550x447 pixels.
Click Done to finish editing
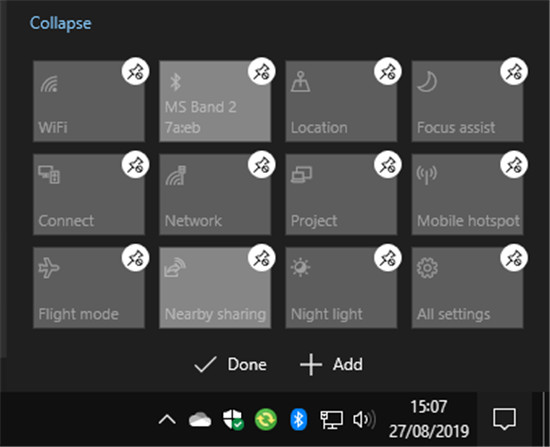[230, 364]
